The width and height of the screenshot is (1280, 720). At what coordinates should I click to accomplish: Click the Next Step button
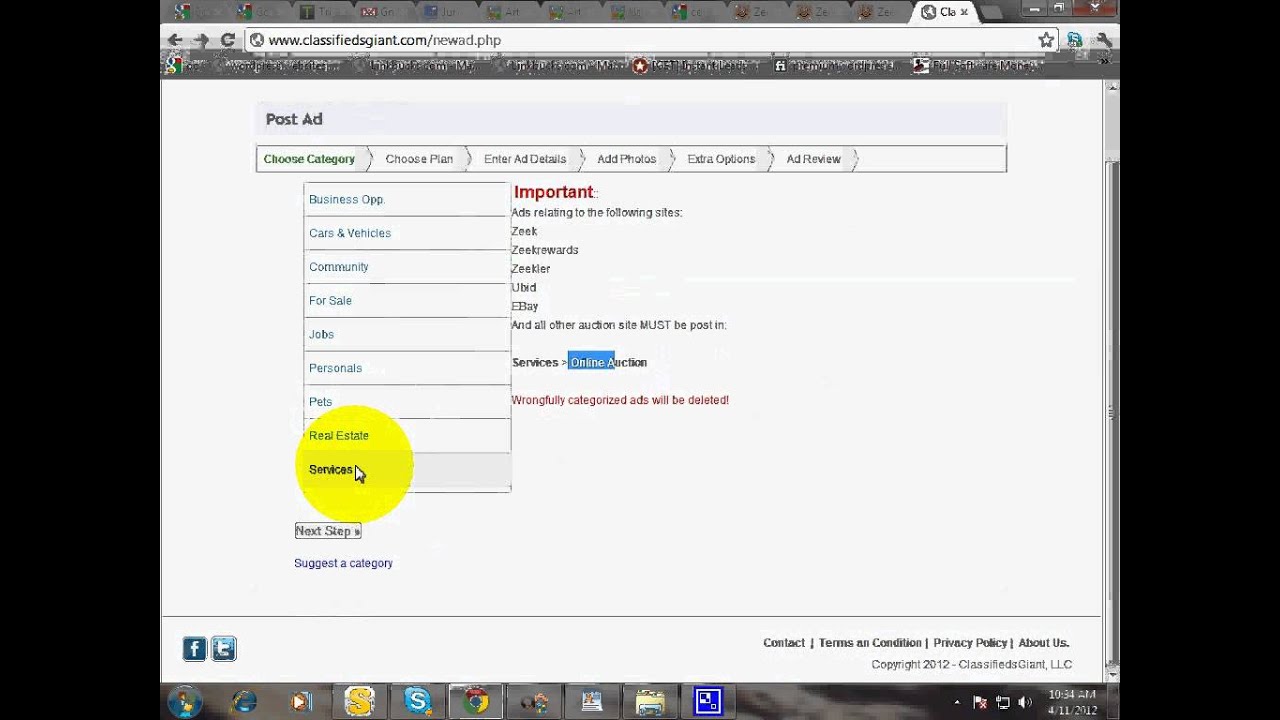click(x=327, y=530)
